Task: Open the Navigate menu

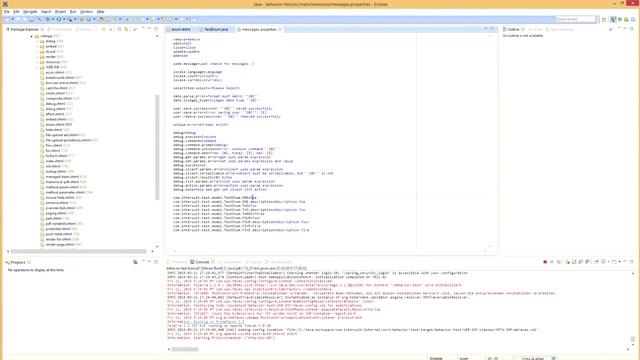Action: 30,12
